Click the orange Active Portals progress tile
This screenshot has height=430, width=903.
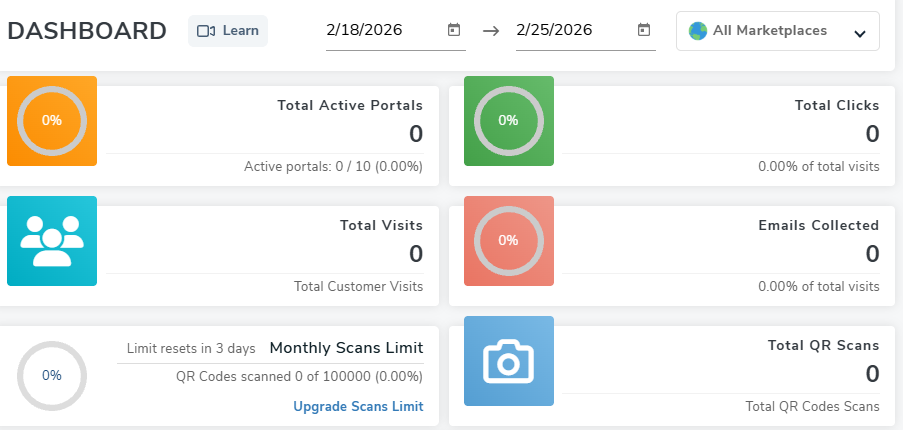(52, 120)
